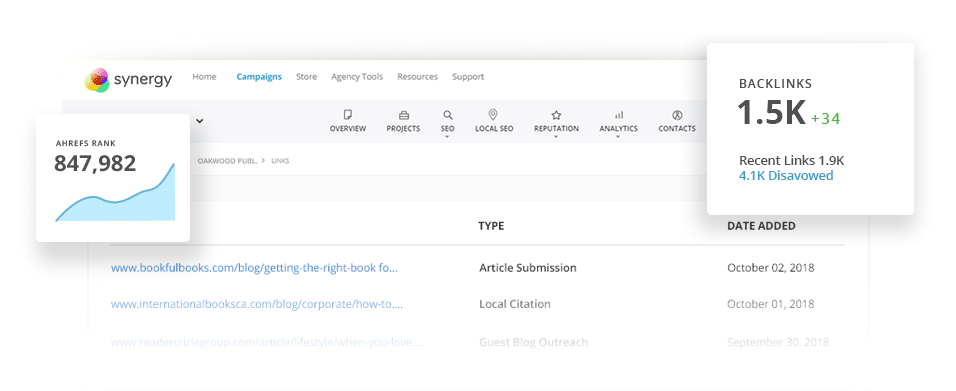Image resolution: width=956 pixels, height=391 pixels.
Task: Click the 1.5K backlinks value
Action: [x=772, y=113]
